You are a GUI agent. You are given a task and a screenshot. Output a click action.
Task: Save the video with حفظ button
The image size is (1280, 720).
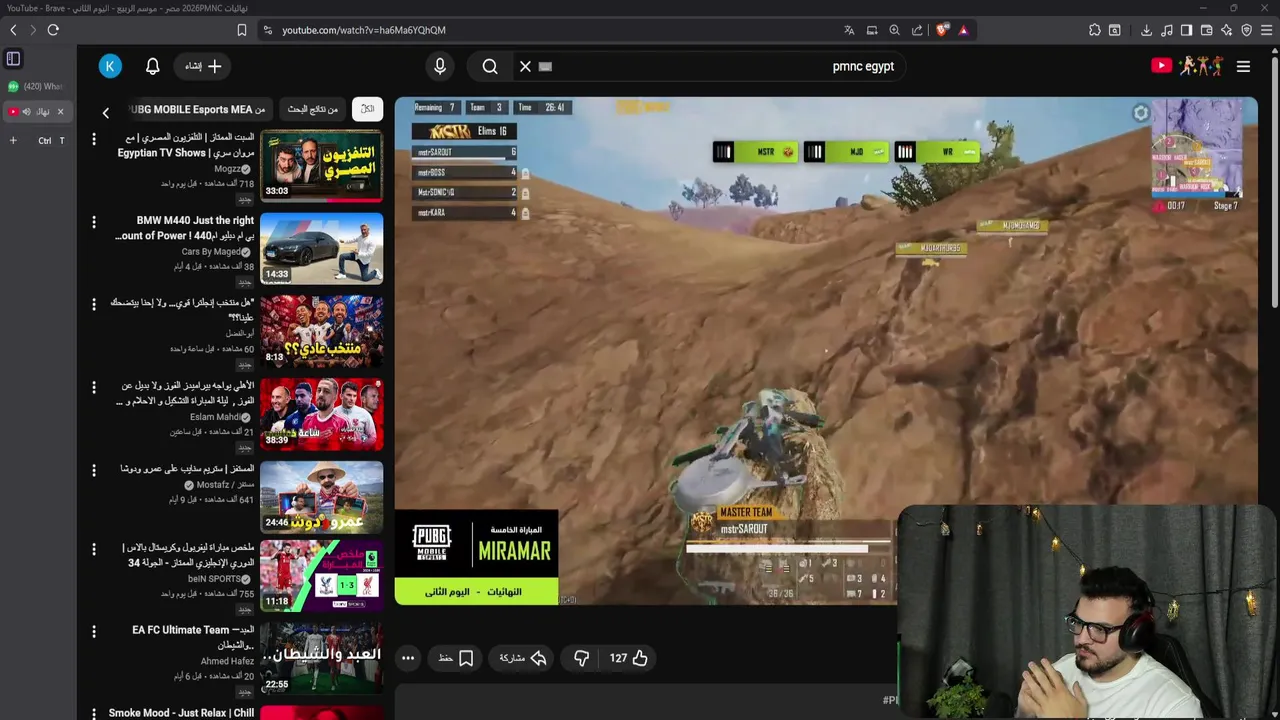click(x=456, y=658)
